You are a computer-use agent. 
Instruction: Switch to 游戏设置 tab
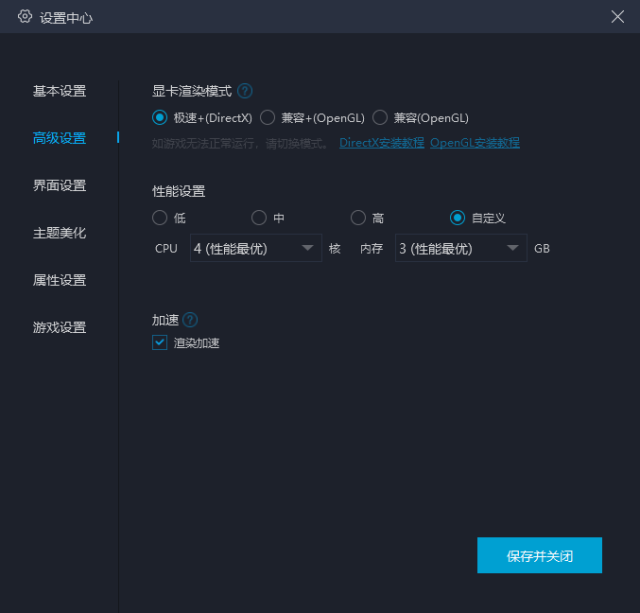click(x=60, y=327)
